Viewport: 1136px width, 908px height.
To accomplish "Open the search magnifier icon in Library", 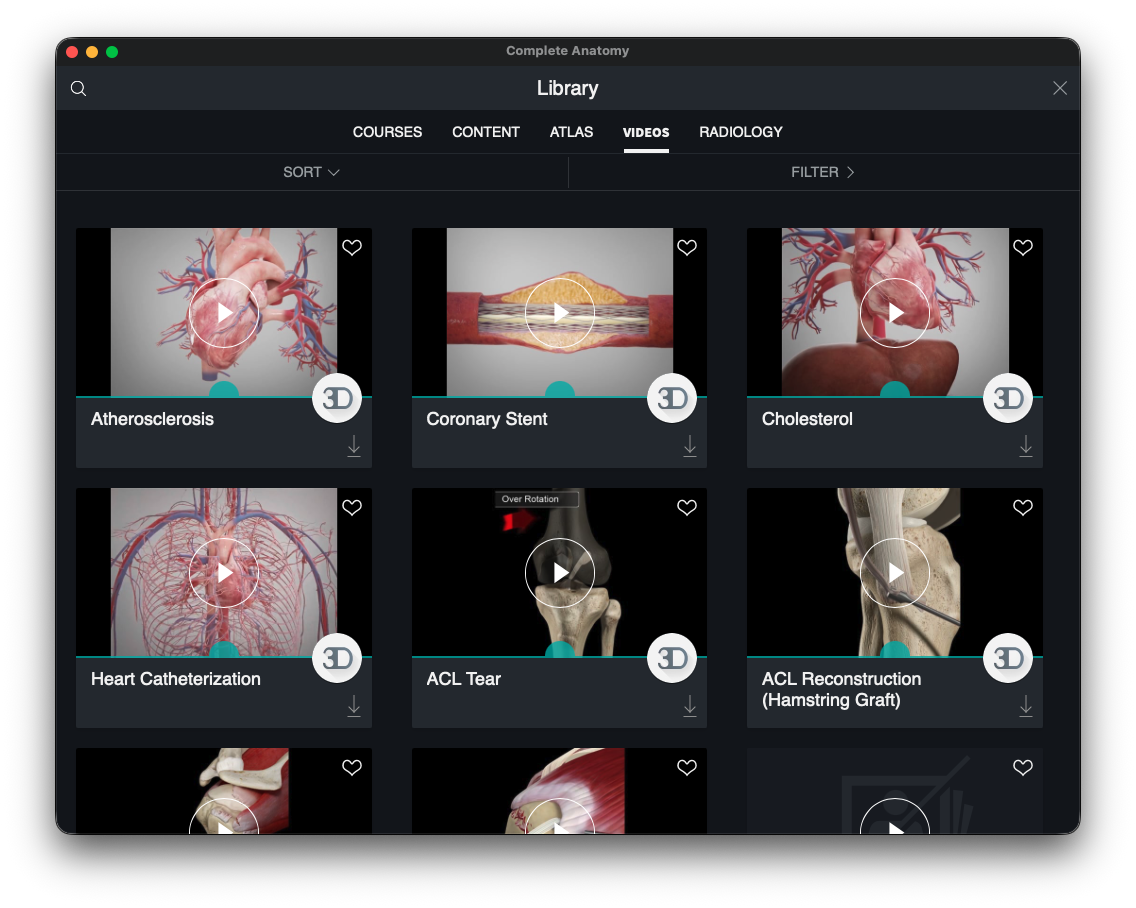I will click(78, 88).
